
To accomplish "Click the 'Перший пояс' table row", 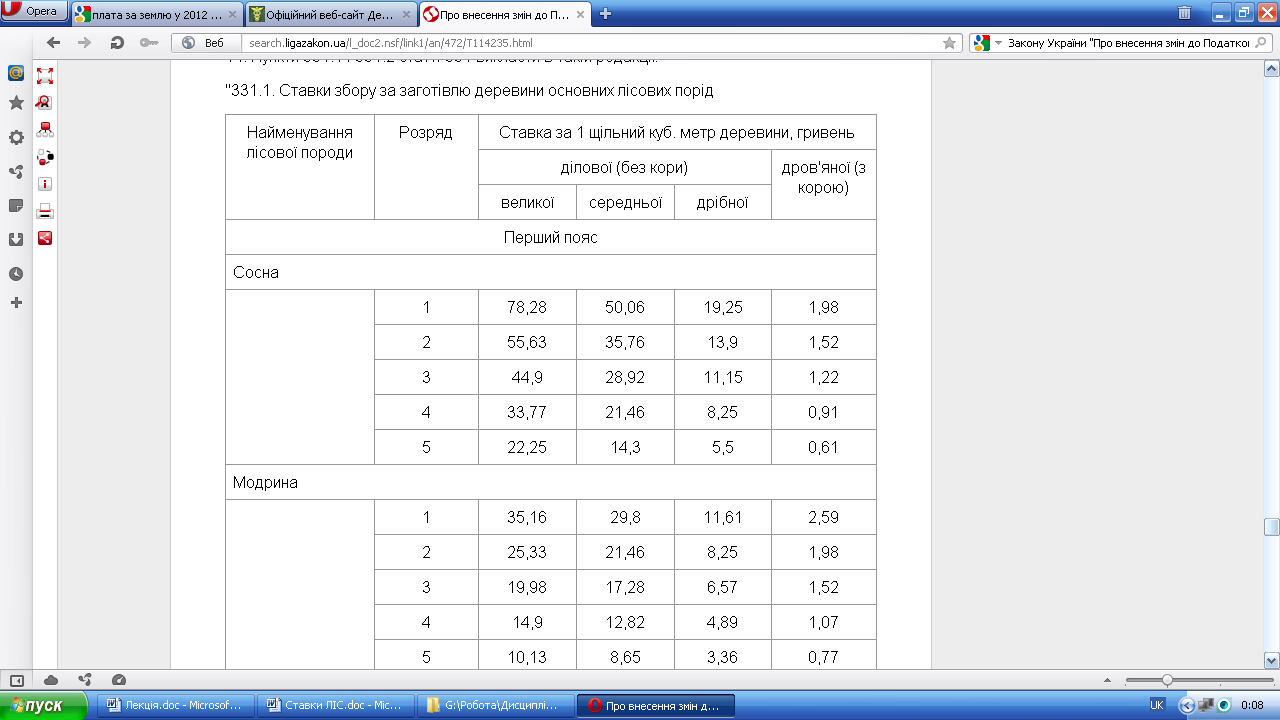I will tap(551, 237).
